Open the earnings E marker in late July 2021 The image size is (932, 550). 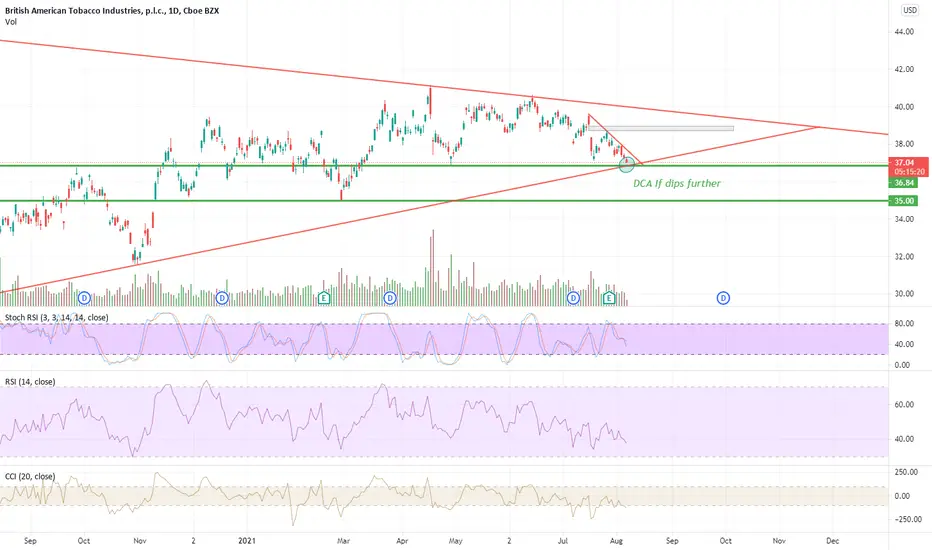609,298
